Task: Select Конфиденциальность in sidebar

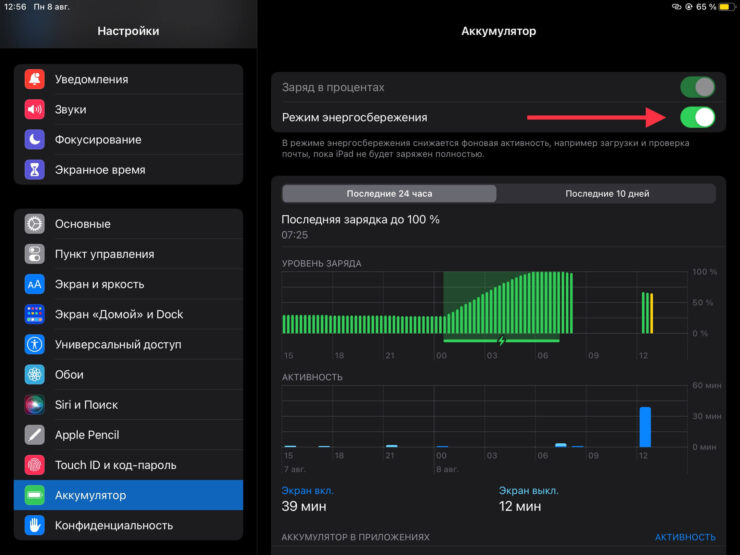Action: pyautogui.click(x=128, y=525)
